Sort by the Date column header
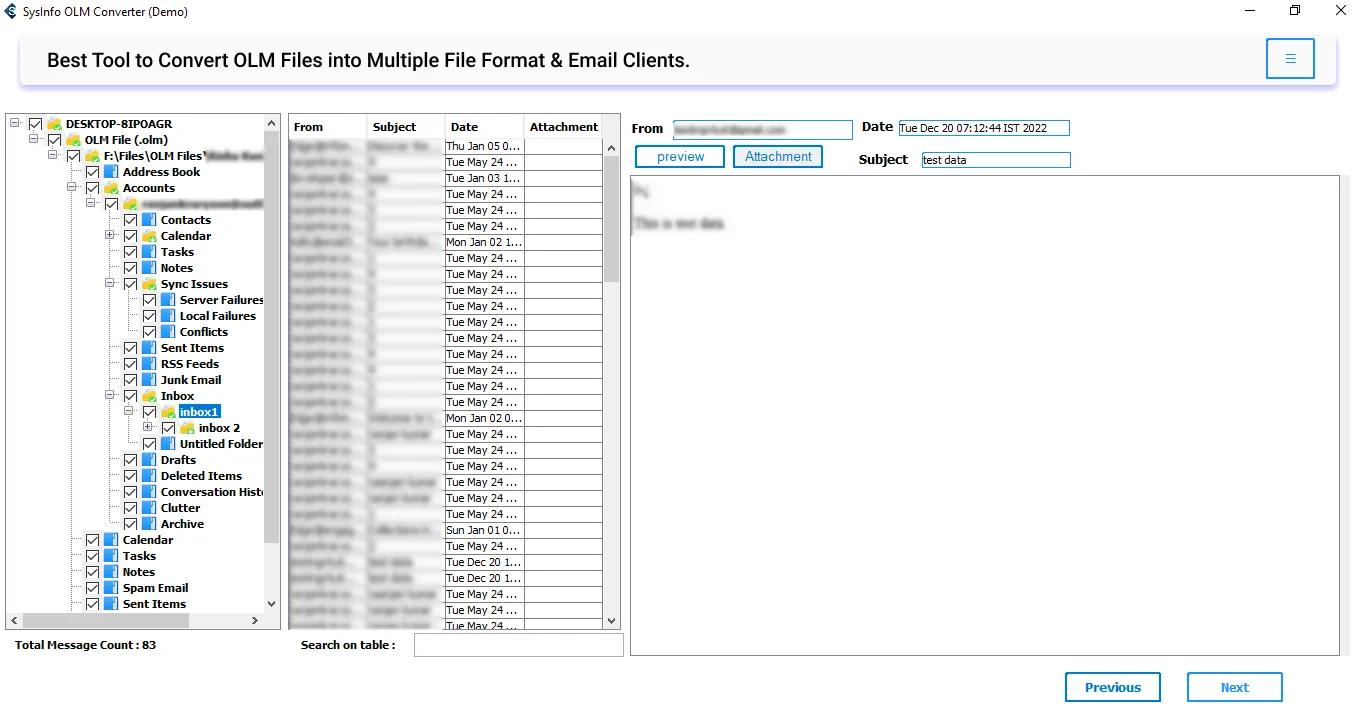 pos(485,127)
